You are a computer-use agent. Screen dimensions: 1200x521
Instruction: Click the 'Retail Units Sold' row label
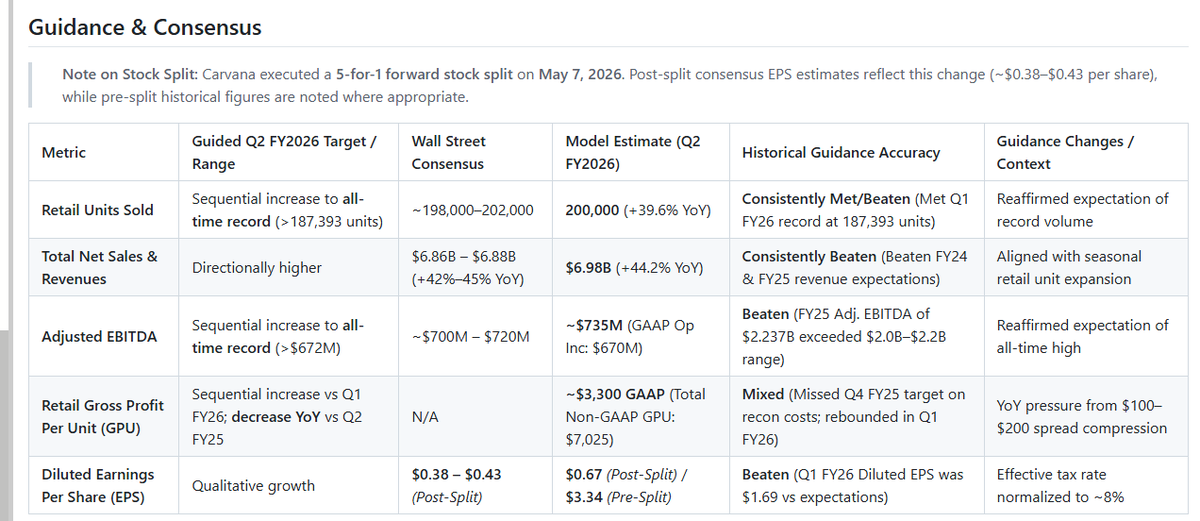[98, 210]
